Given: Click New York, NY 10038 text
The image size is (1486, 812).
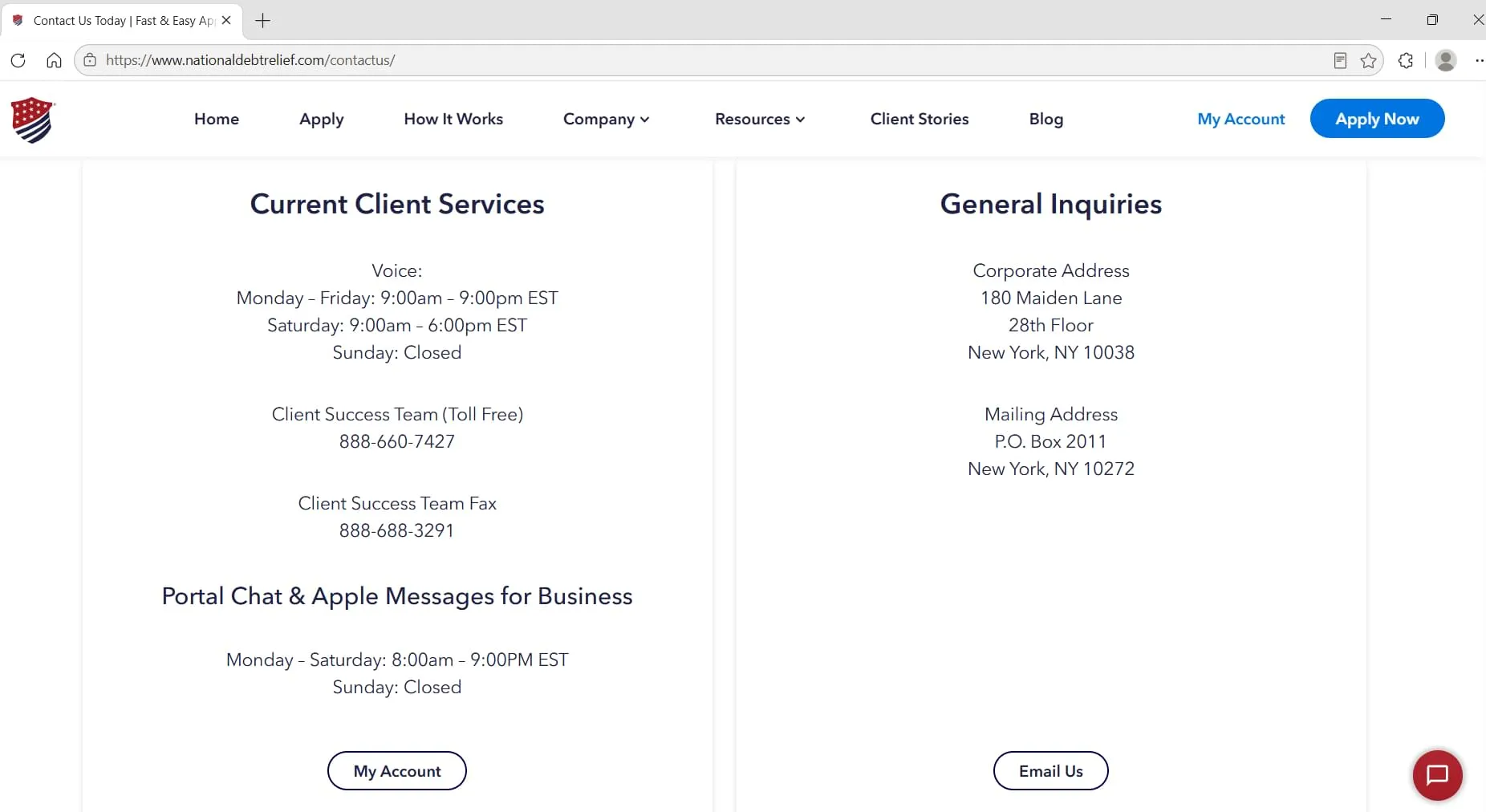Looking at the screenshot, I should coord(1051,352).
